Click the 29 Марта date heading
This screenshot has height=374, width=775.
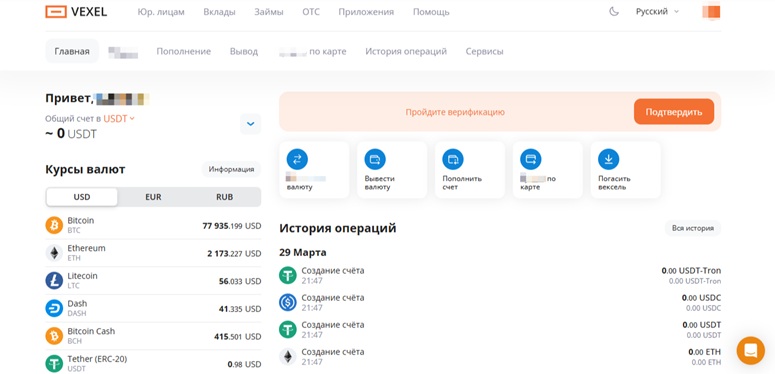[303, 252]
